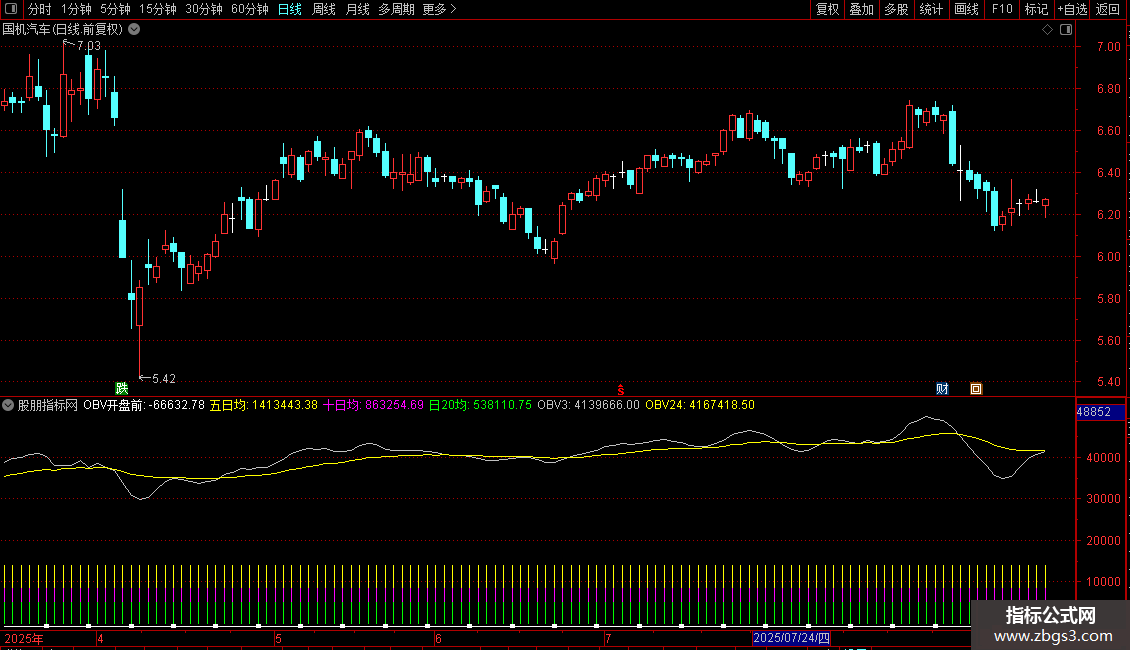Switch to 周线 weekly tab
This screenshot has height=650, width=1130.
pyautogui.click(x=324, y=9)
